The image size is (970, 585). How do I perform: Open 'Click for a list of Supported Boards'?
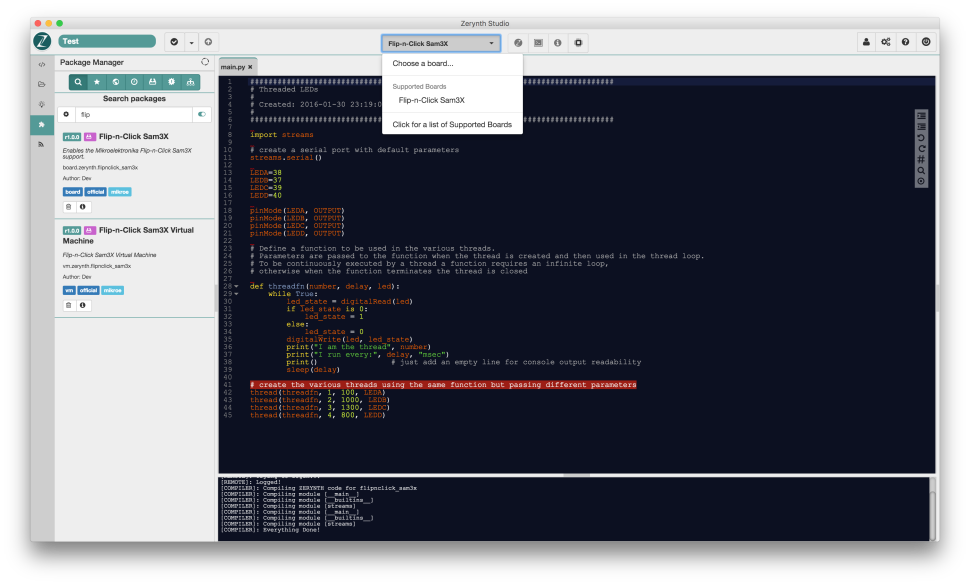452,124
